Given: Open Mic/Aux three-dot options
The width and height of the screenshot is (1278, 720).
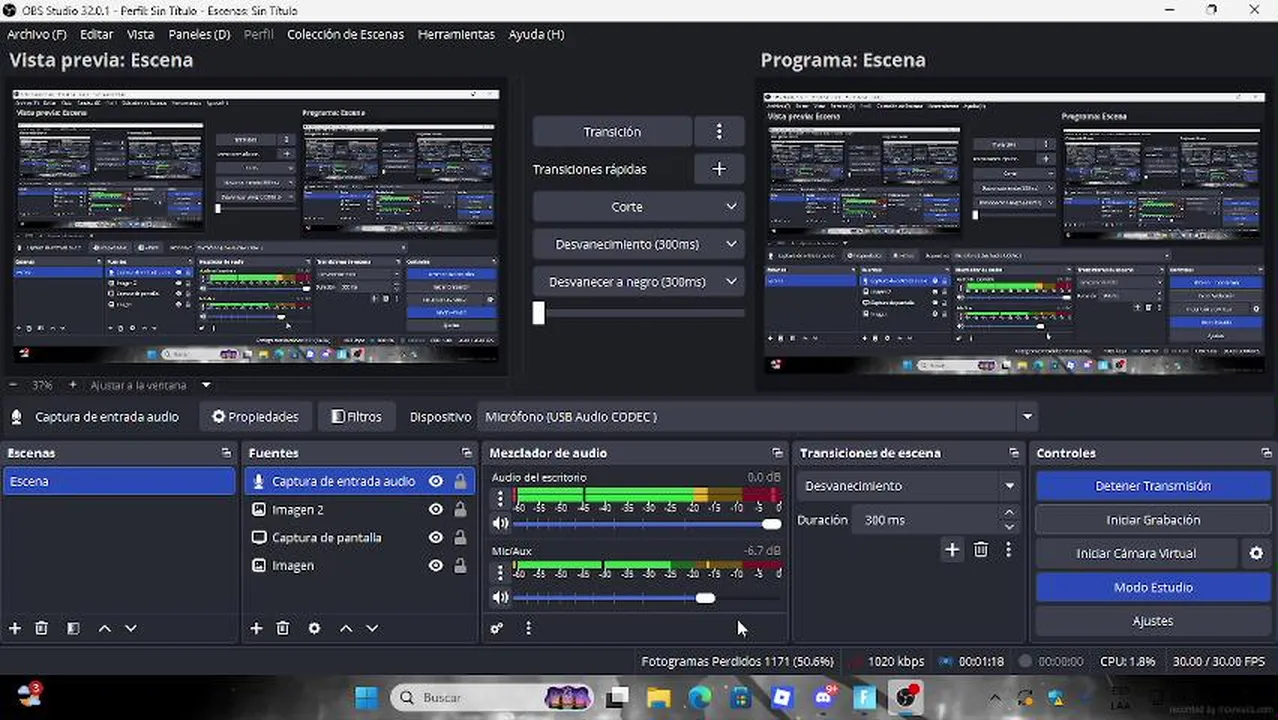Looking at the screenshot, I should click(x=500, y=572).
